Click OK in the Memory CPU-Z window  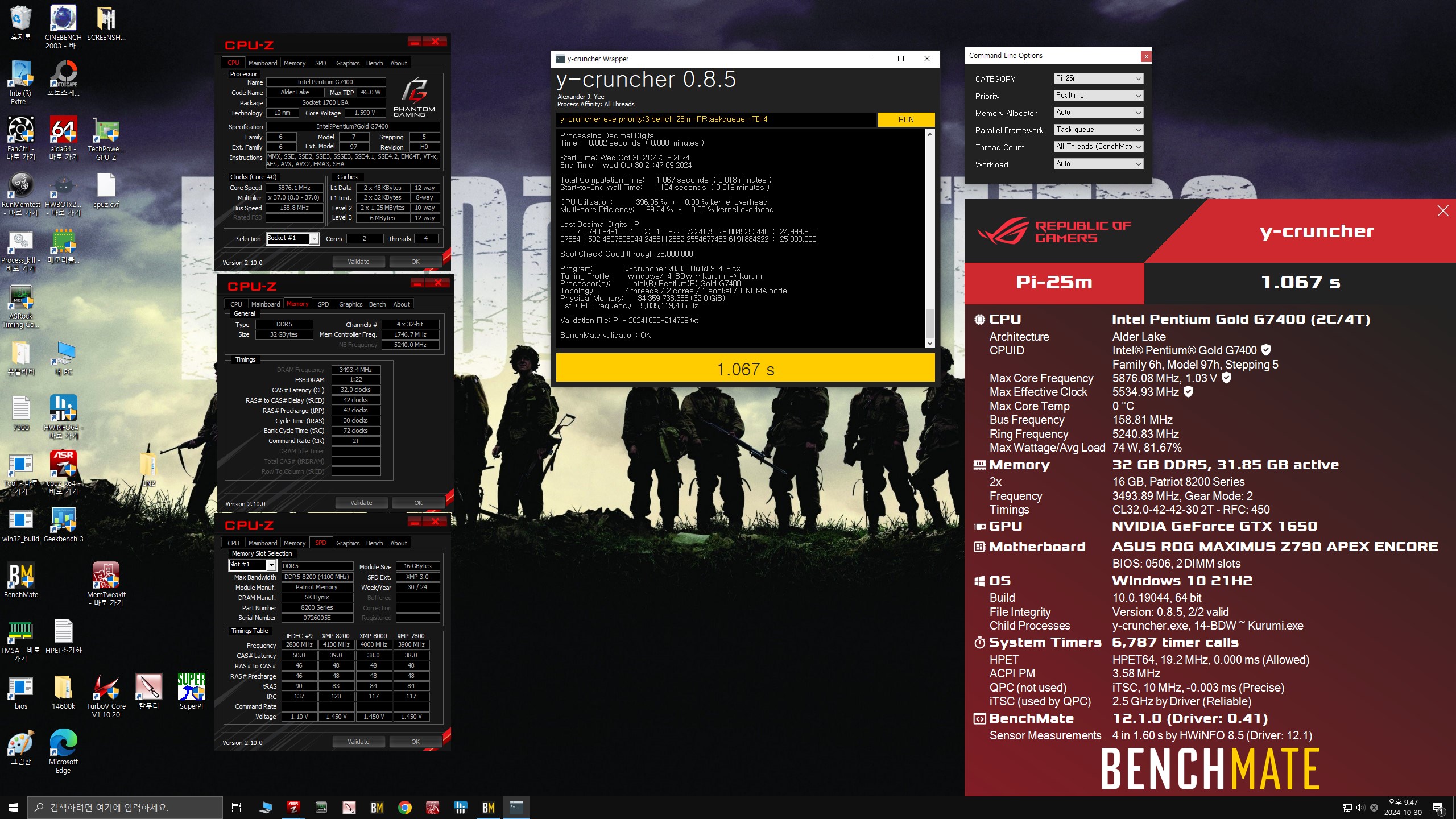pyautogui.click(x=418, y=503)
